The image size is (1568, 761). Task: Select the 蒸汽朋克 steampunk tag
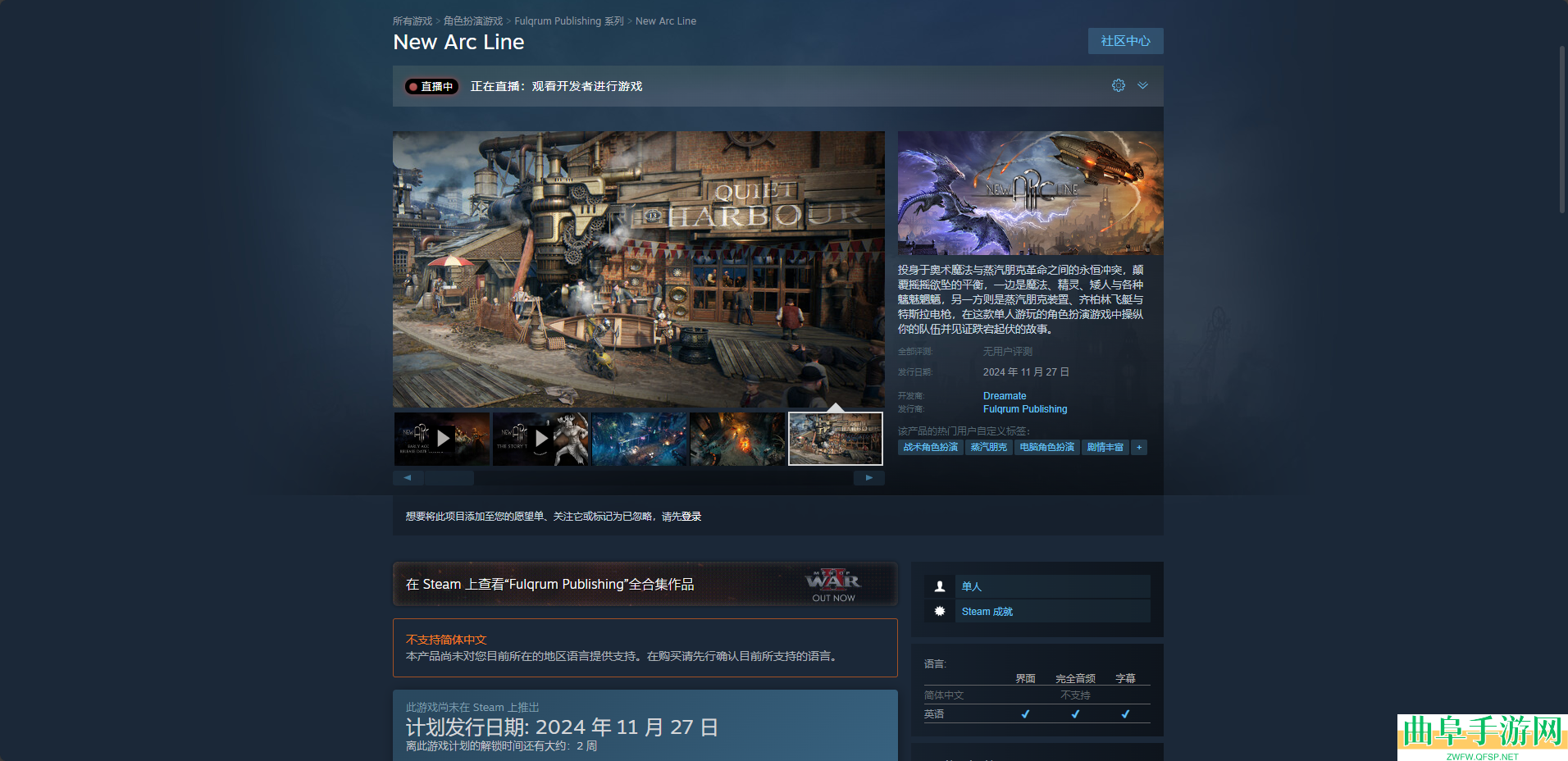point(988,447)
